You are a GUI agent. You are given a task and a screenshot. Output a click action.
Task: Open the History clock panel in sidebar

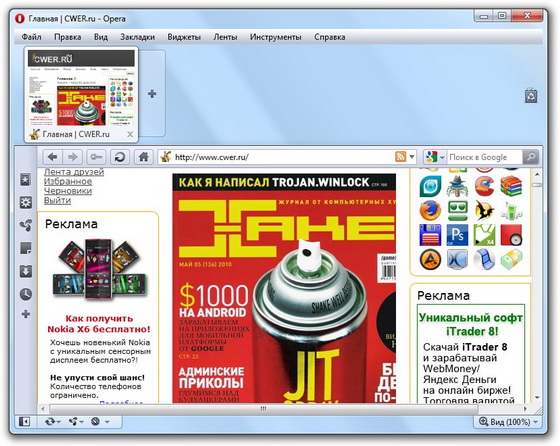pyautogui.click(x=25, y=294)
